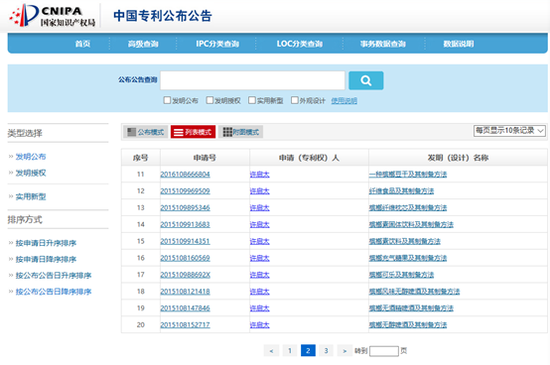Open application number 2015108121418

click(185, 291)
